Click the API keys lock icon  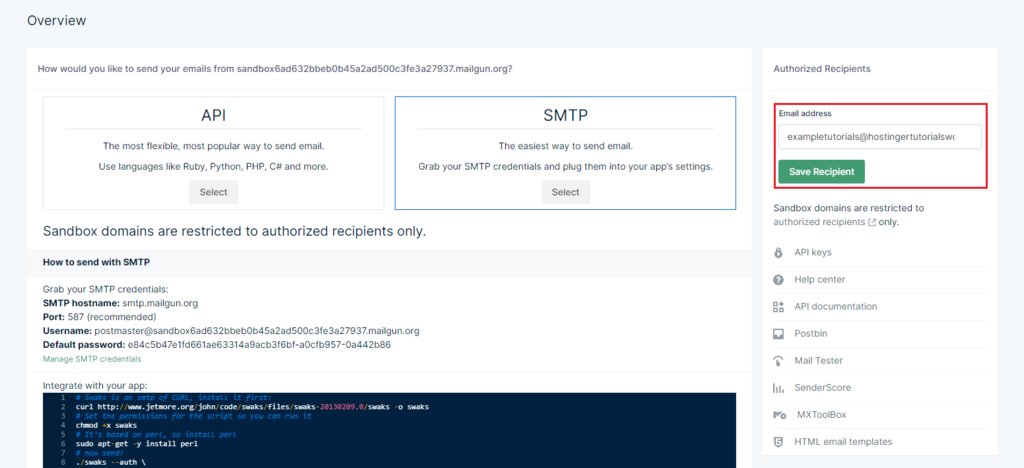[778, 253]
